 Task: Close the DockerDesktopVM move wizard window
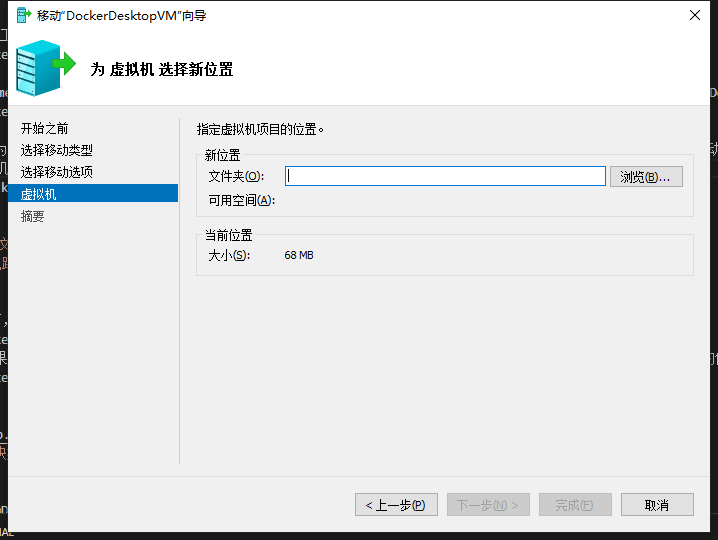click(x=694, y=15)
